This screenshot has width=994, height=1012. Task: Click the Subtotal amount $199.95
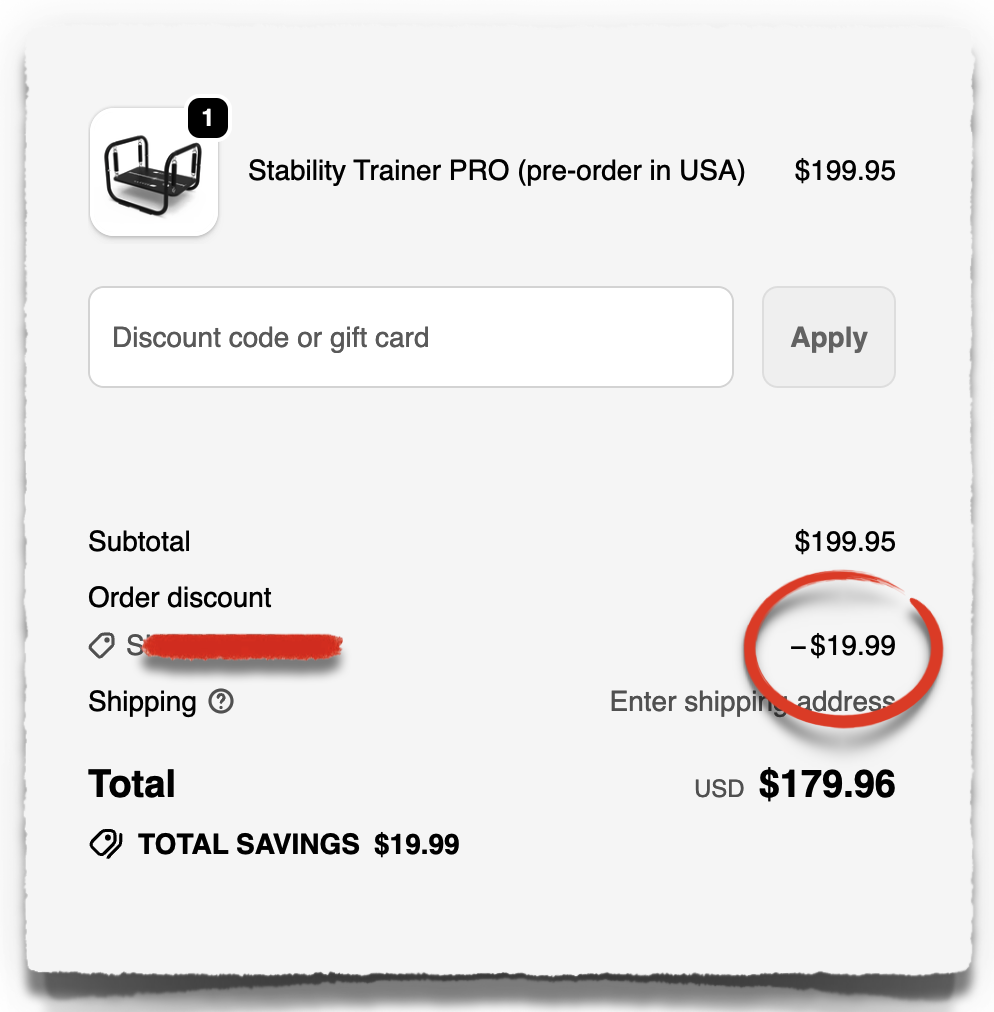pos(847,541)
